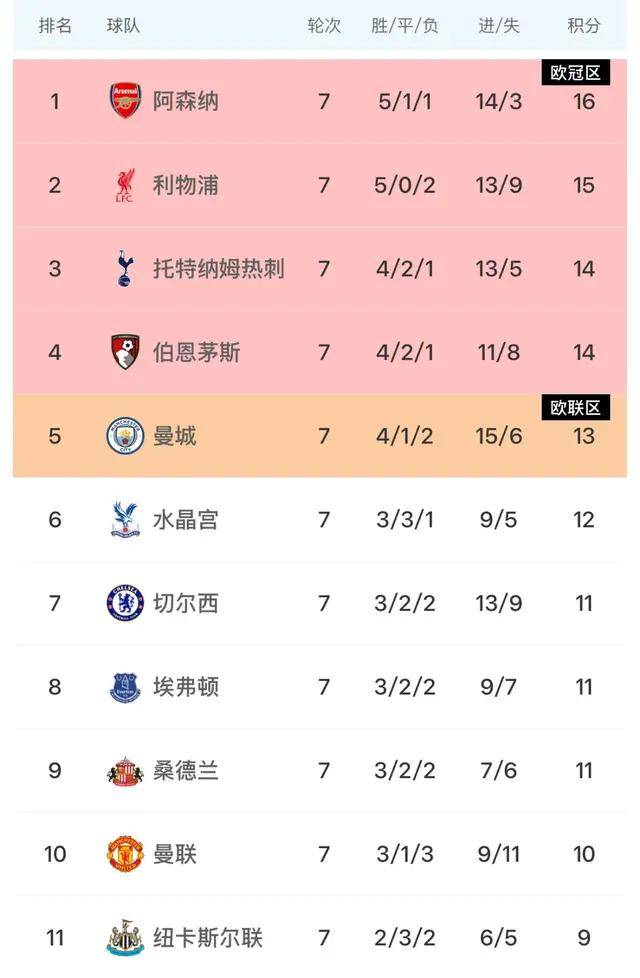Click the Manchester City crest icon

pos(125,436)
